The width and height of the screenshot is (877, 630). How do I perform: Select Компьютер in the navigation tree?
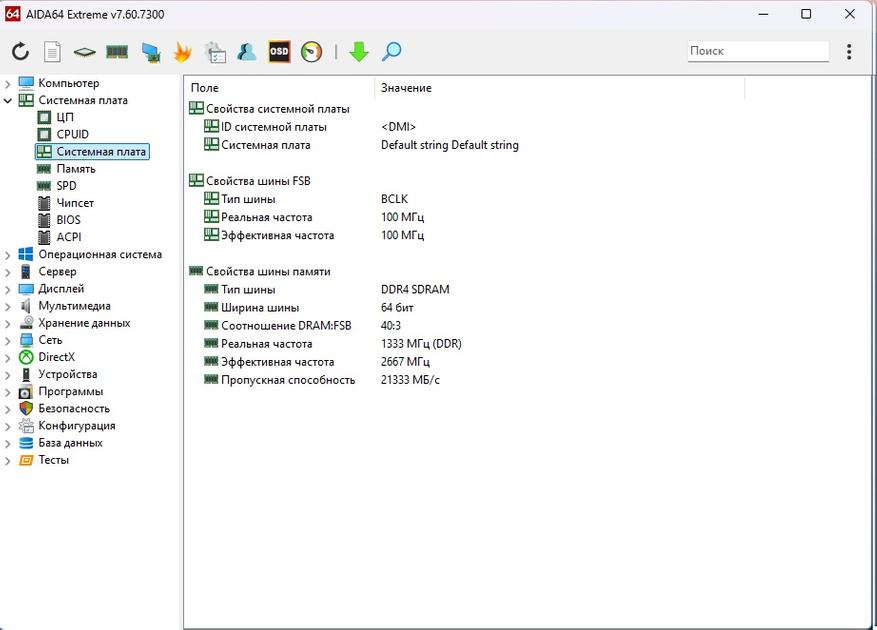pyautogui.click(x=69, y=83)
